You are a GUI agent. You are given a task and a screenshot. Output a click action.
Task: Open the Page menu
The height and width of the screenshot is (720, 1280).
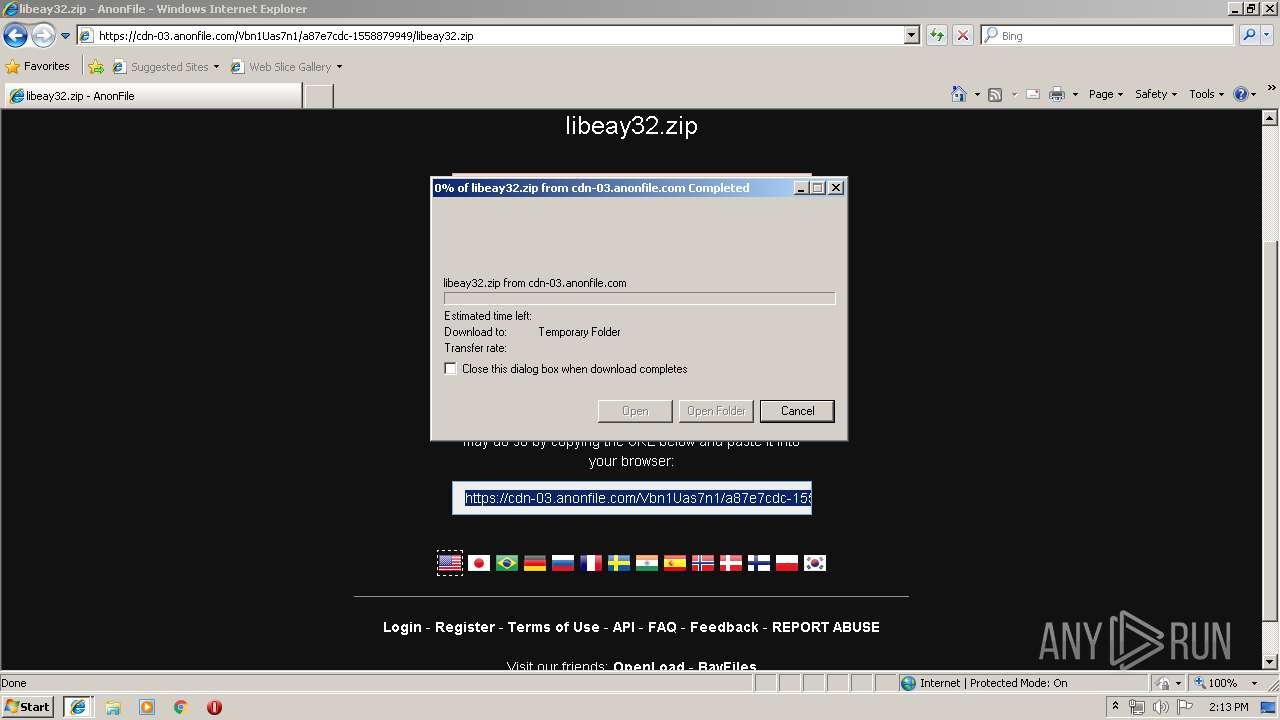pos(1105,94)
